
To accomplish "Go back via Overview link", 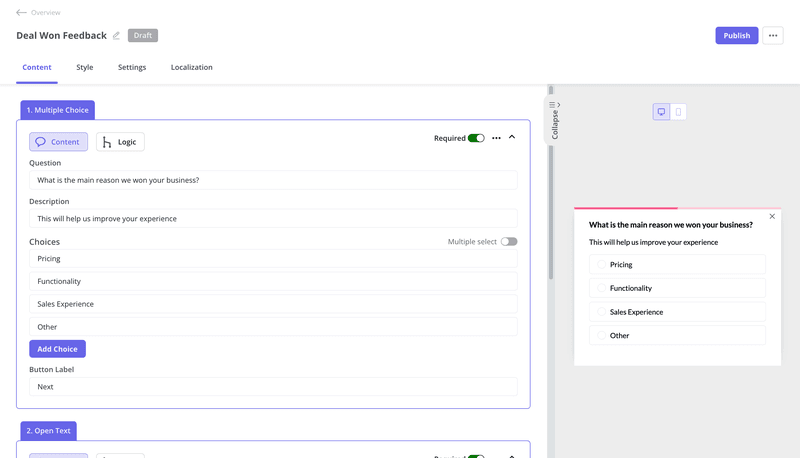I will point(45,12).
